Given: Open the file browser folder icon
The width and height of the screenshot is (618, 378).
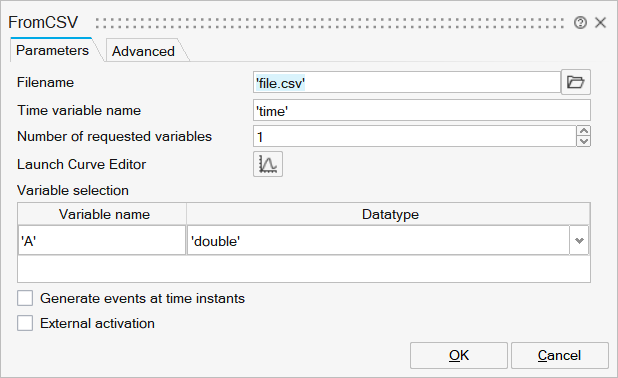Looking at the screenshot, I should 575,82.
